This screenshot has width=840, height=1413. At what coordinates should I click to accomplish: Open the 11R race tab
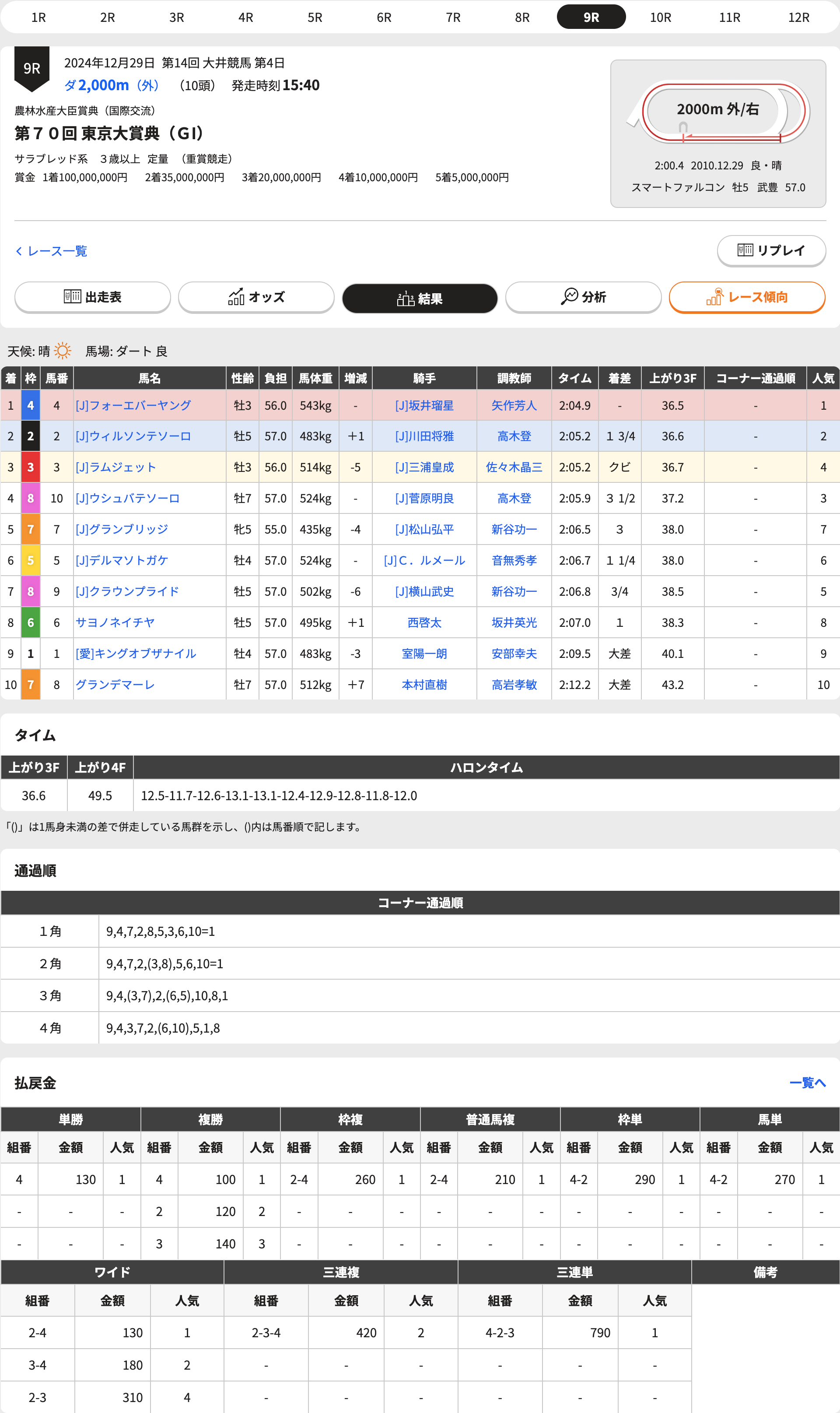point(730,18)
